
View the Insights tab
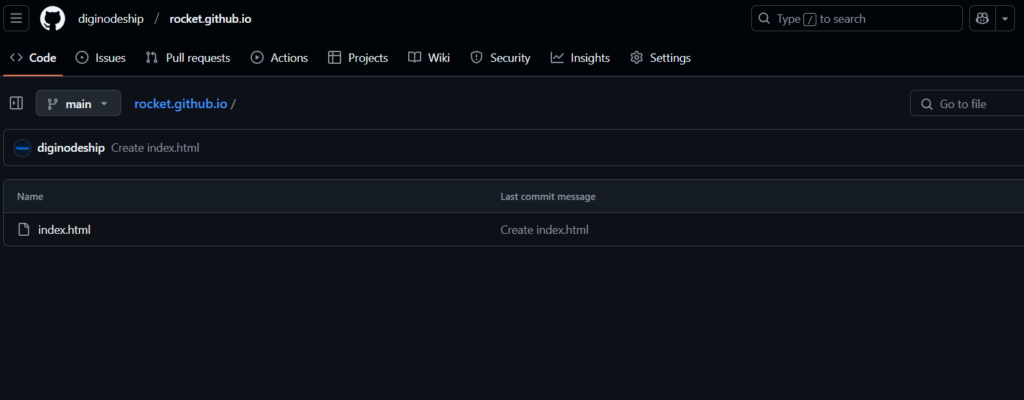coord(580,58)
